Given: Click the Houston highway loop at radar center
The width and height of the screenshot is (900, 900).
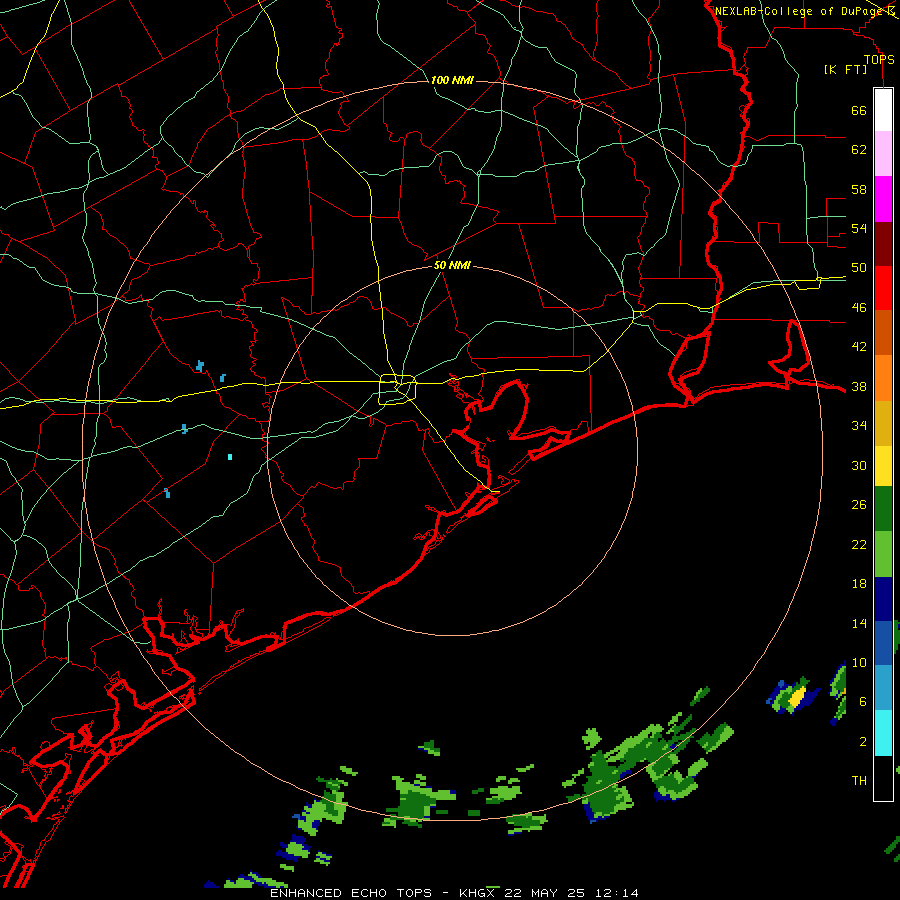Looking at the screenshot, I should 398,389.
